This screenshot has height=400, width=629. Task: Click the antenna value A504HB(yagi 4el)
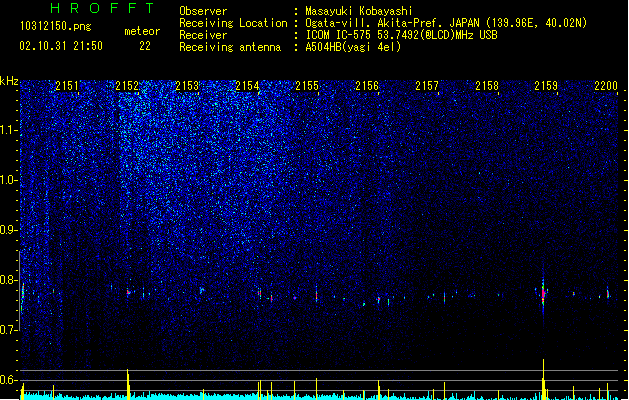point(353,47)
